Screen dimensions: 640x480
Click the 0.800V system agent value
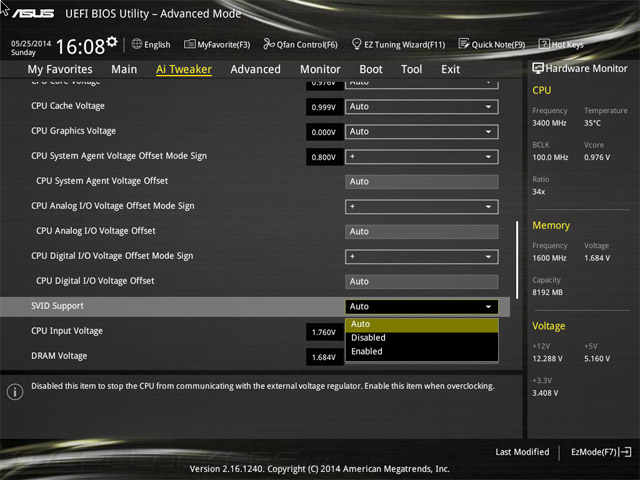point(324,158)
